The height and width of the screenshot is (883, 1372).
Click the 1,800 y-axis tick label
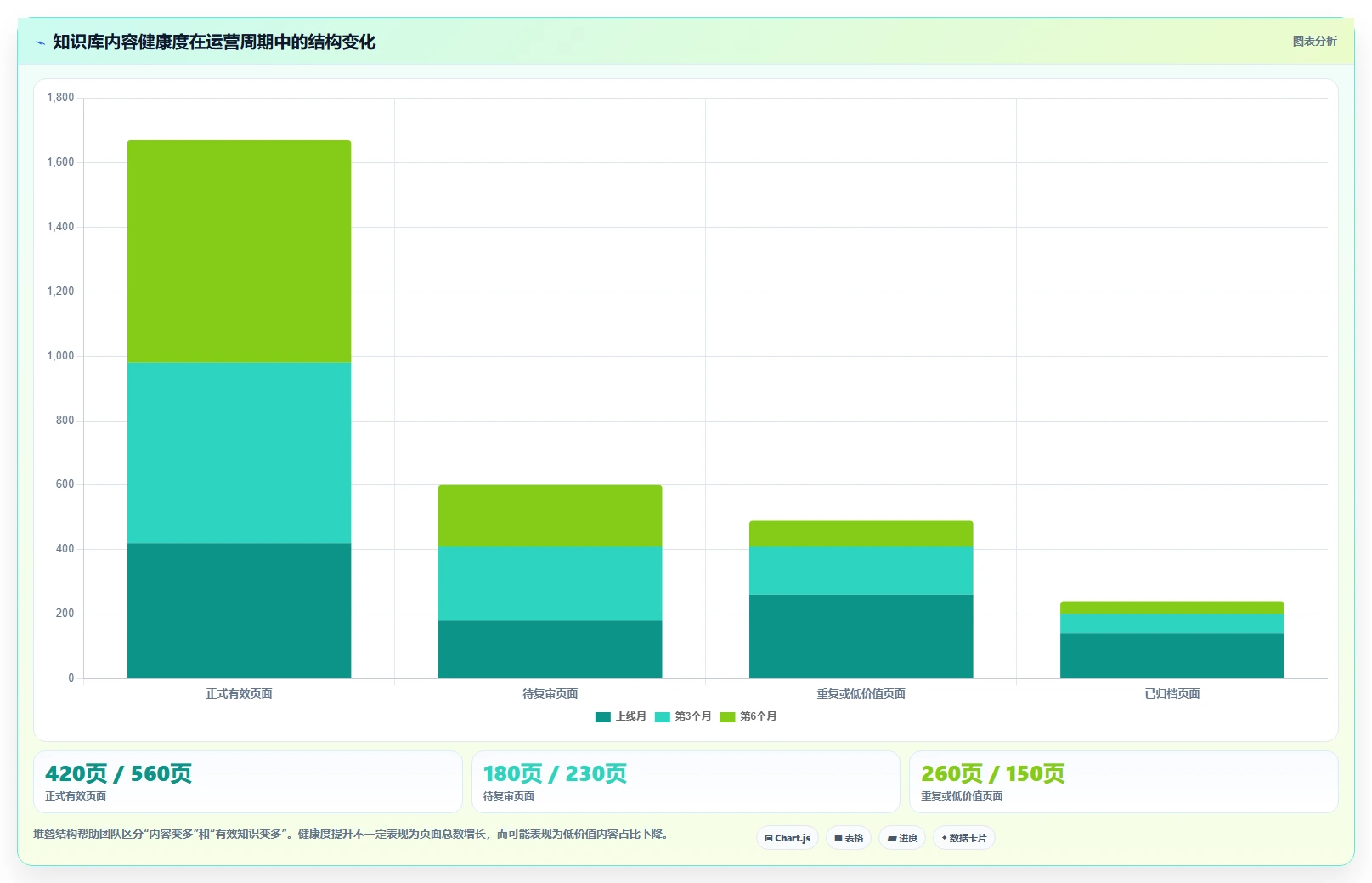(x=60, y=98)
